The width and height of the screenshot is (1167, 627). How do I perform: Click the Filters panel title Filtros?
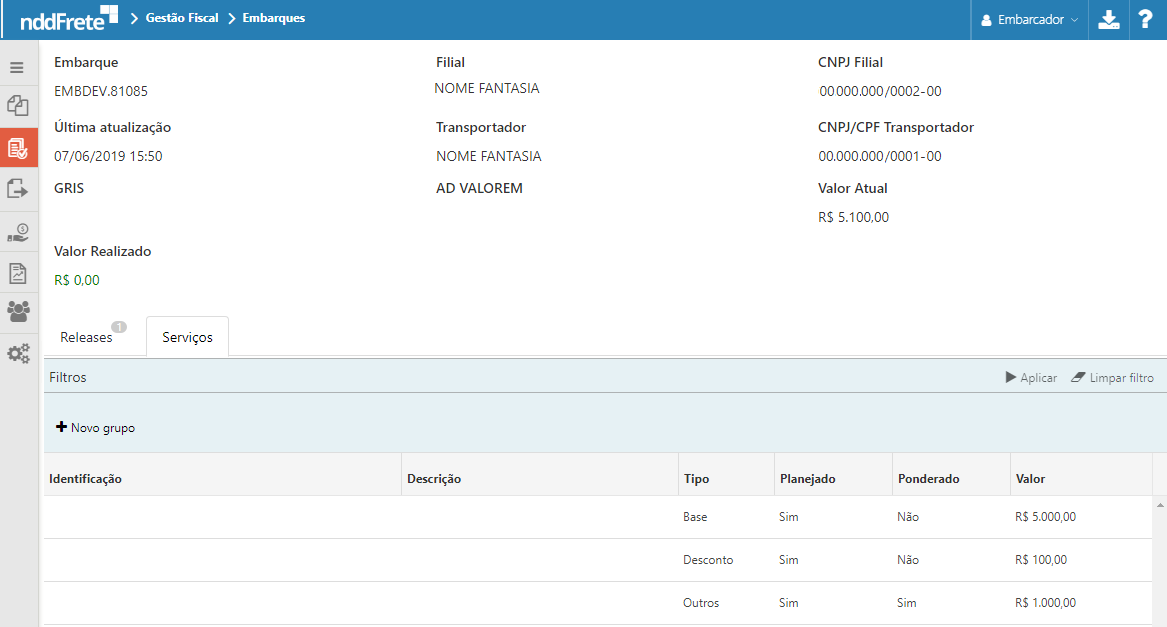point(68,378)
